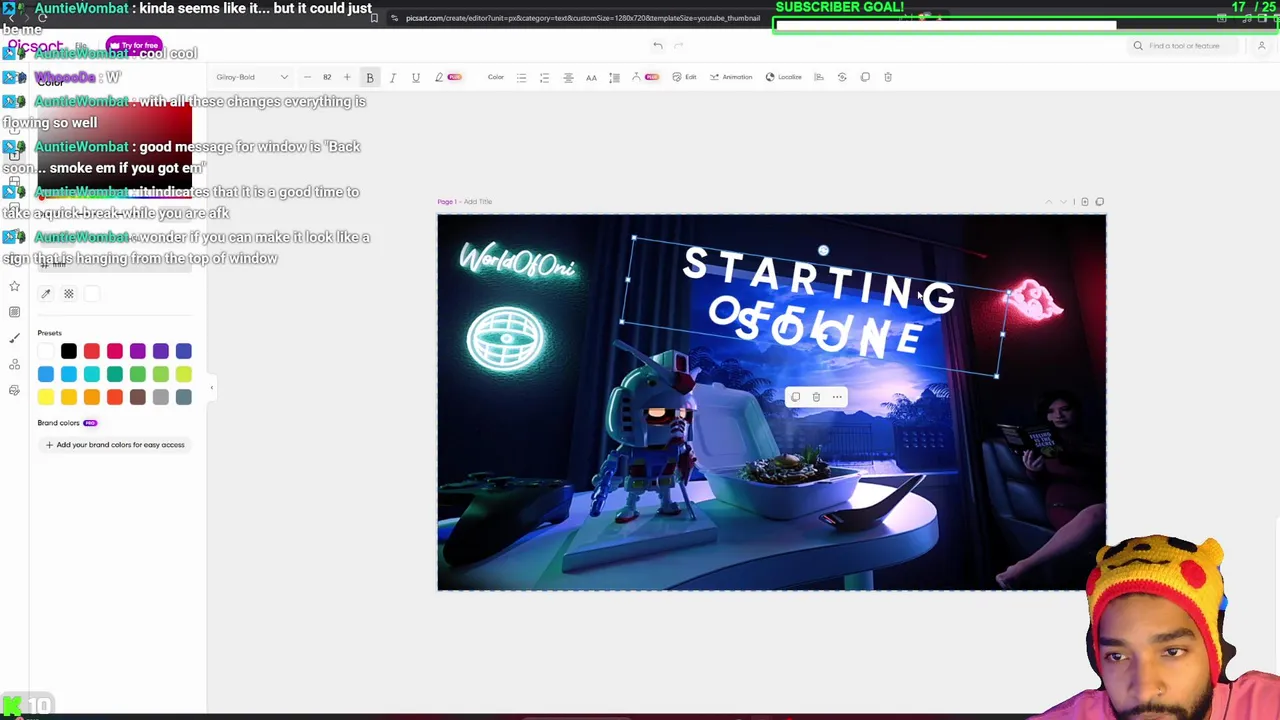The image size is (1280, 720).
Task: Decrease font size with minus button
Action: pyautogui.click(x=307, y=77)
